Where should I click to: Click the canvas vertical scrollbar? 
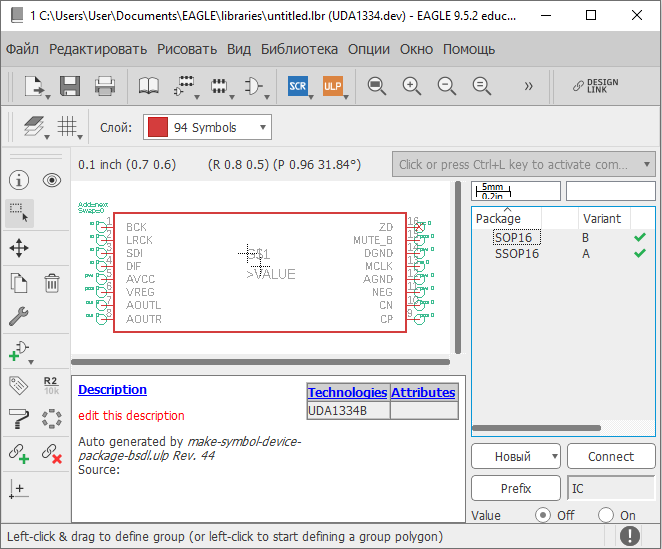click(x=458, y=268)
